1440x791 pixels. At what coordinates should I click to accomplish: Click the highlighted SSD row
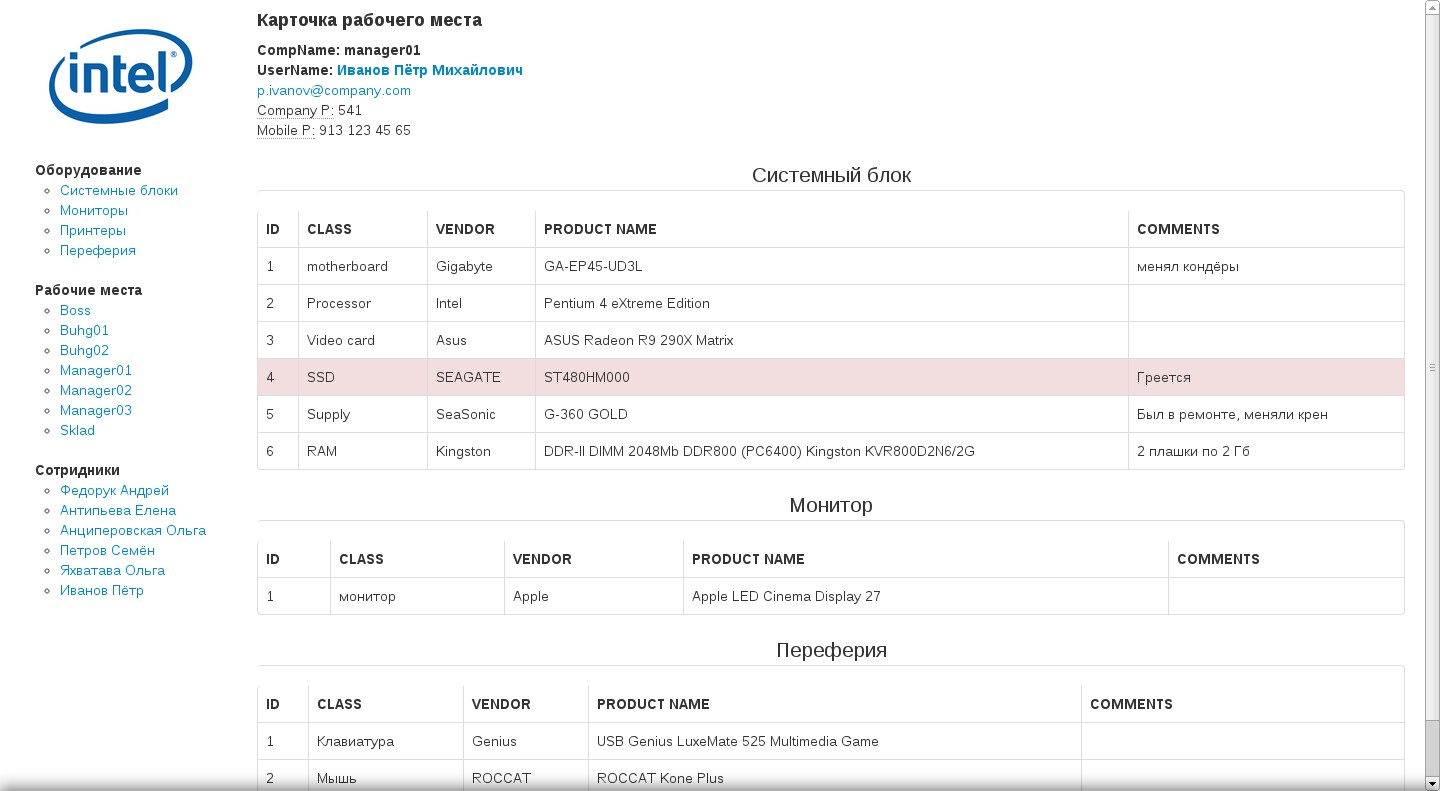coord(830,377)
